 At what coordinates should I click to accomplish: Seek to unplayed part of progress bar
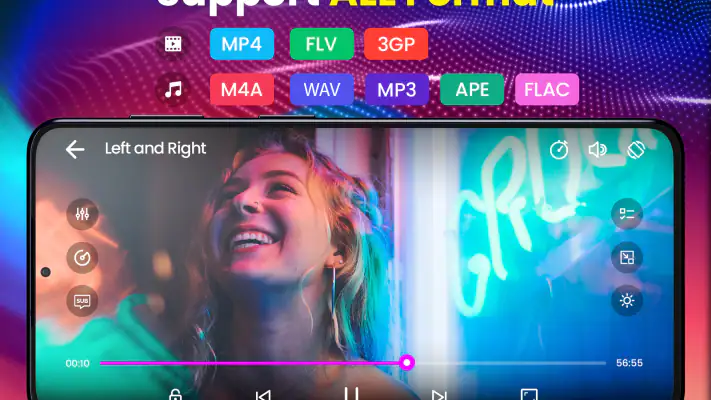510,363
